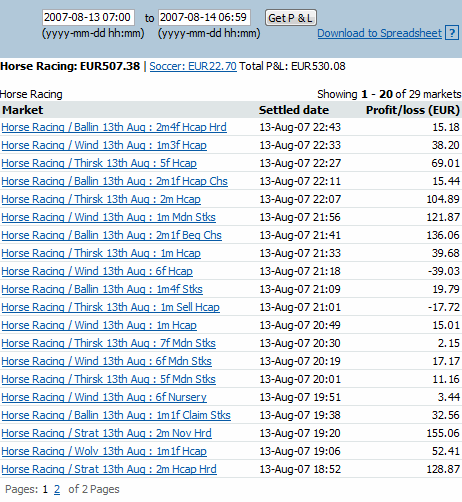The width and height of the screenshot is (462, 502).
Task: Open Thirsk 5f Hcap market
Action: 99,163
